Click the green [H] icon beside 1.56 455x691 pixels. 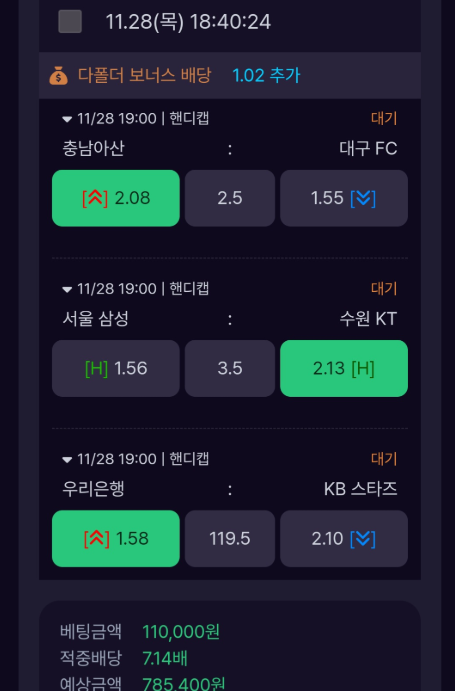[x=97, y=368]
